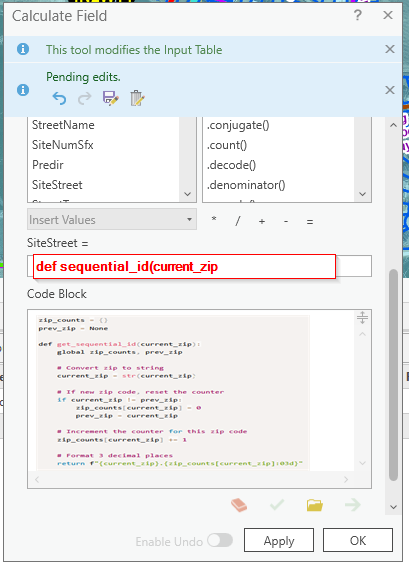The height and width of the screenshot is (566, 409).
Task: Insert the divide (/) operator
Action: coord(237,221)
